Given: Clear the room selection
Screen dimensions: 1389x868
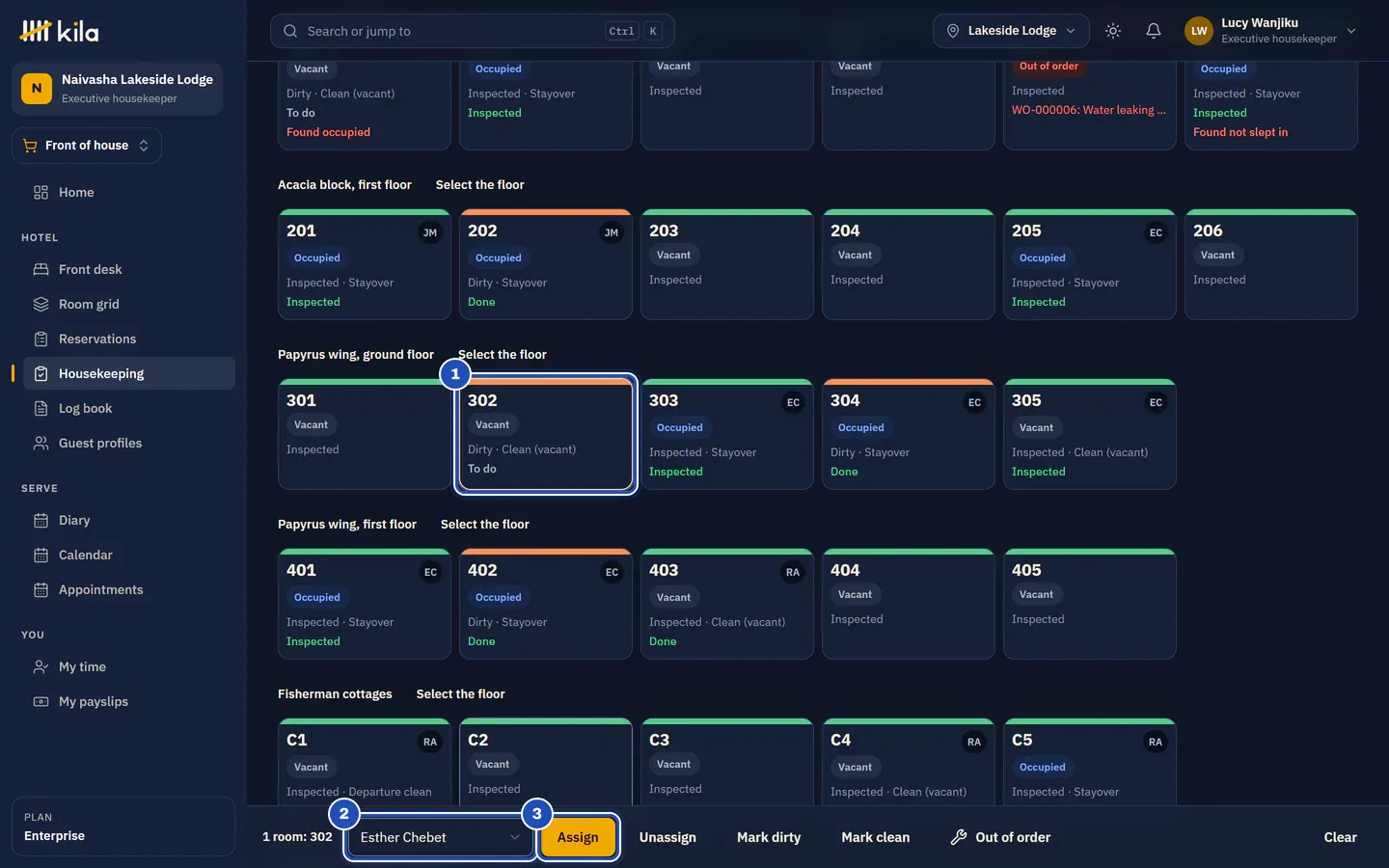Looking at the screenshot, I should (x=1340, y=837).
